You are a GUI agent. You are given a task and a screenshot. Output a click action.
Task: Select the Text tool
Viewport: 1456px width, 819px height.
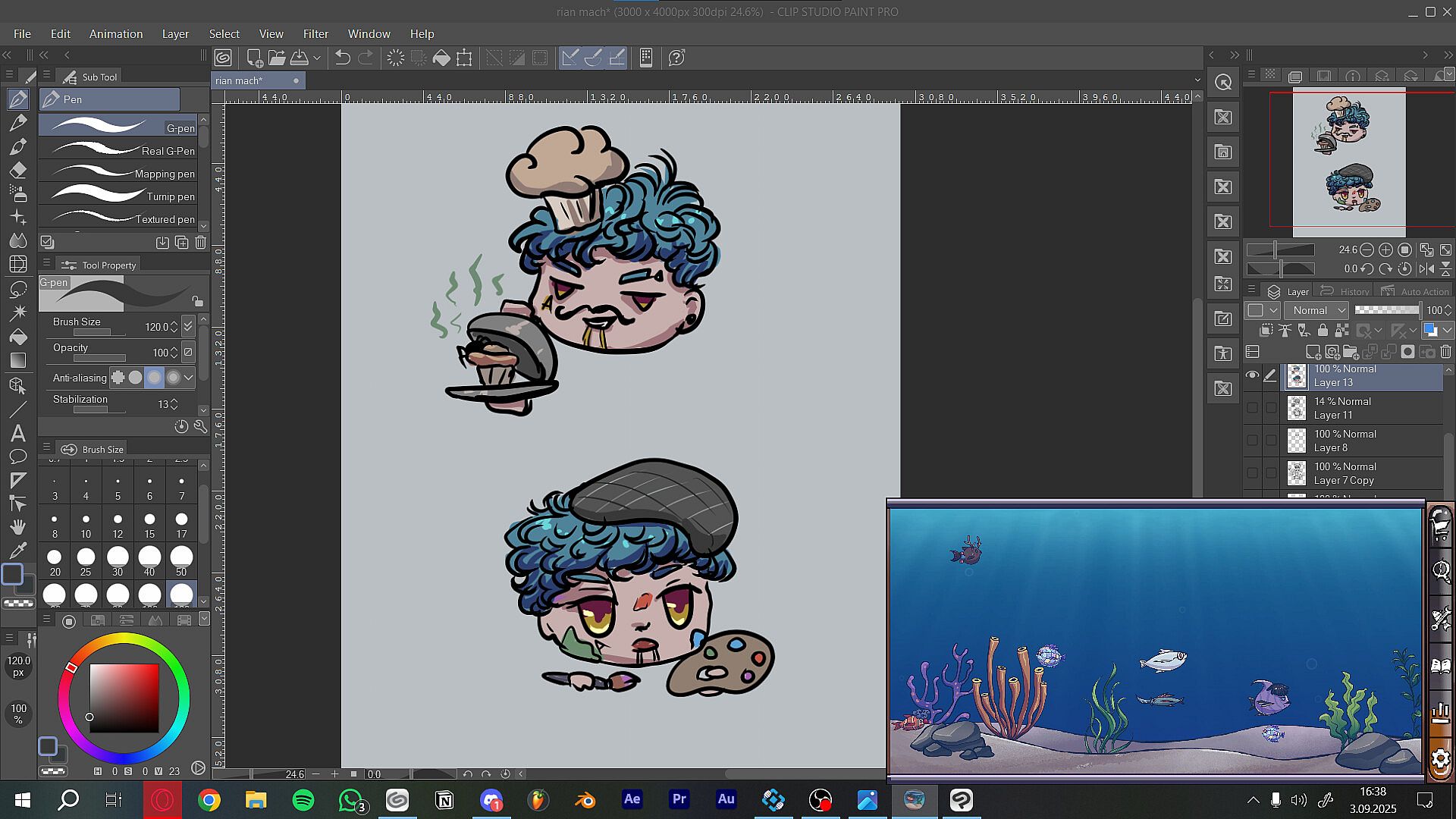(x=18, y=433)
